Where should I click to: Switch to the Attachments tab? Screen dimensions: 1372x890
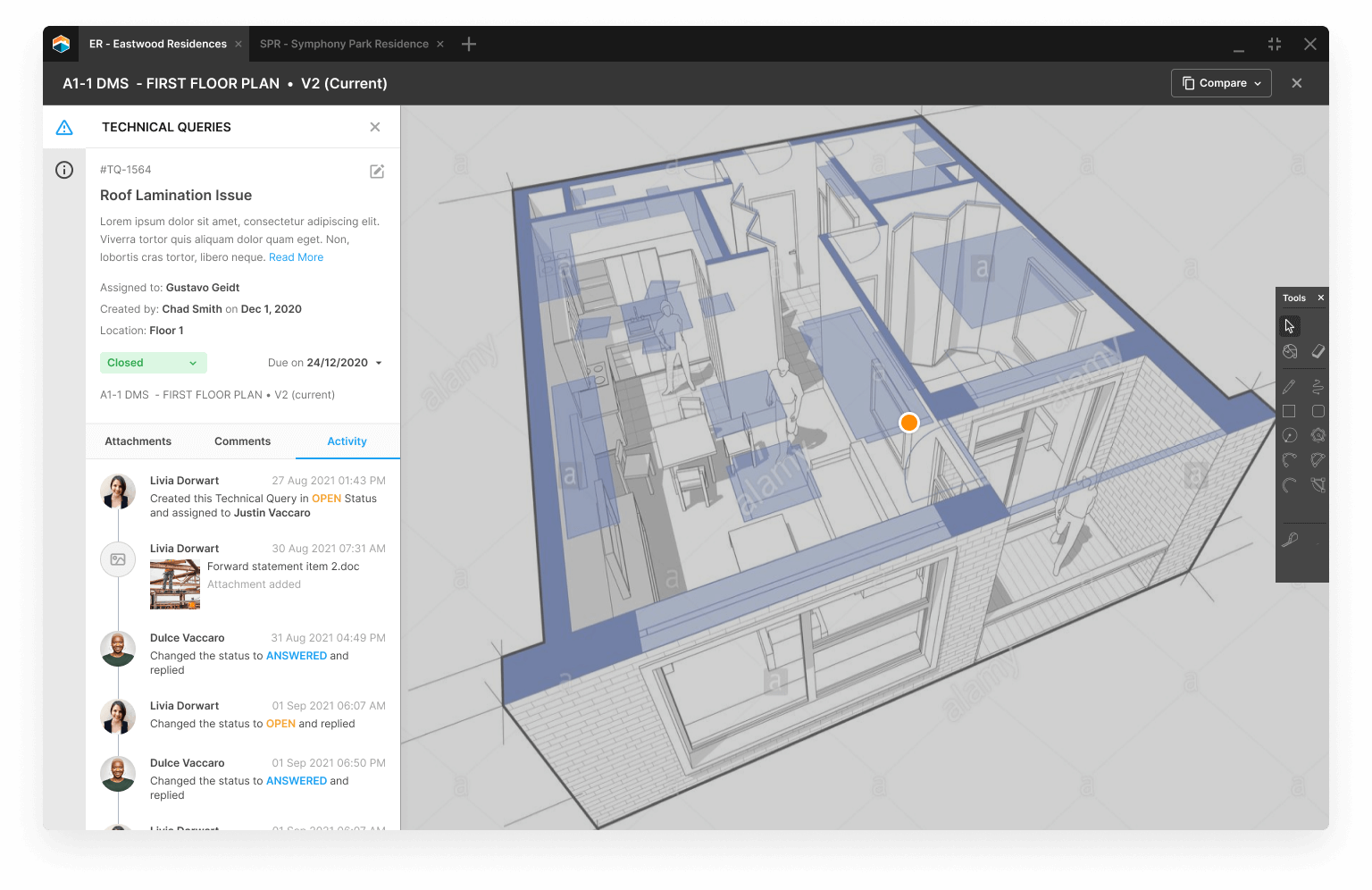pos(138,441)
